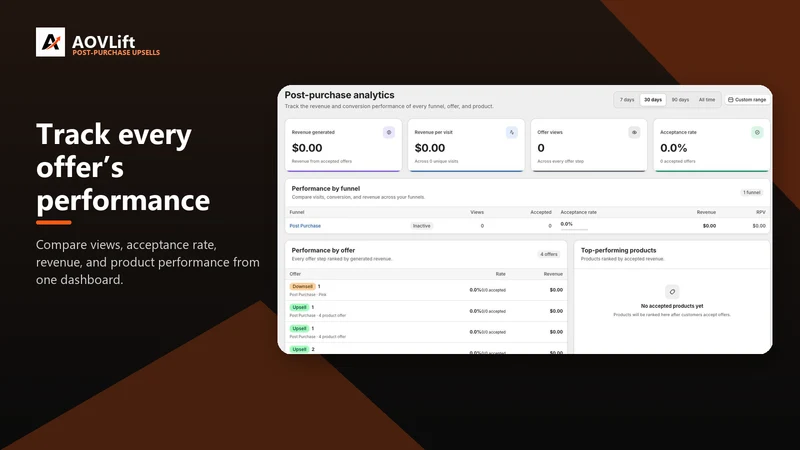Click the Upsell 2 offer row badge

coord(299,349)
